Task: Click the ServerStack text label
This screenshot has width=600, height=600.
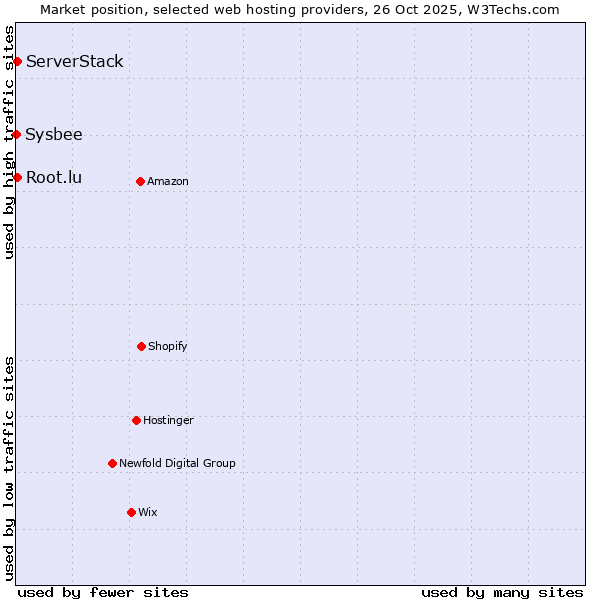Action: pyautogui.click(x=75, y=62)
